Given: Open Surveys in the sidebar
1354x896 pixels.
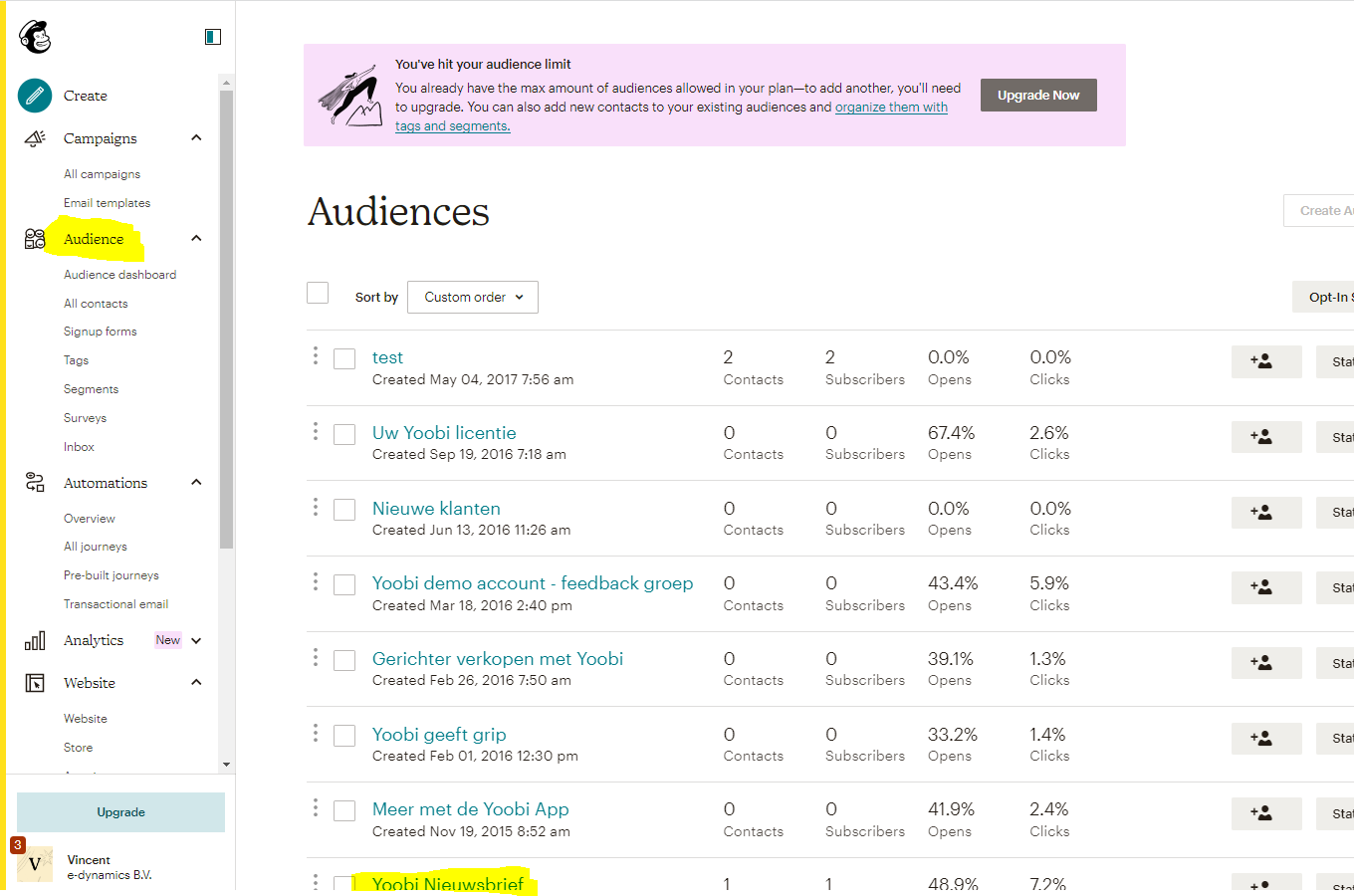Looking at the screenshot, I should coord(85,418).
